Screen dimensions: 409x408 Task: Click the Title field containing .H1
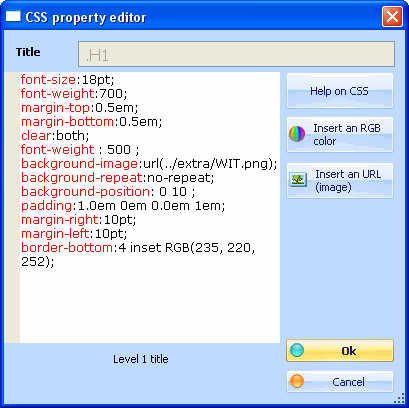pos(236,54)
